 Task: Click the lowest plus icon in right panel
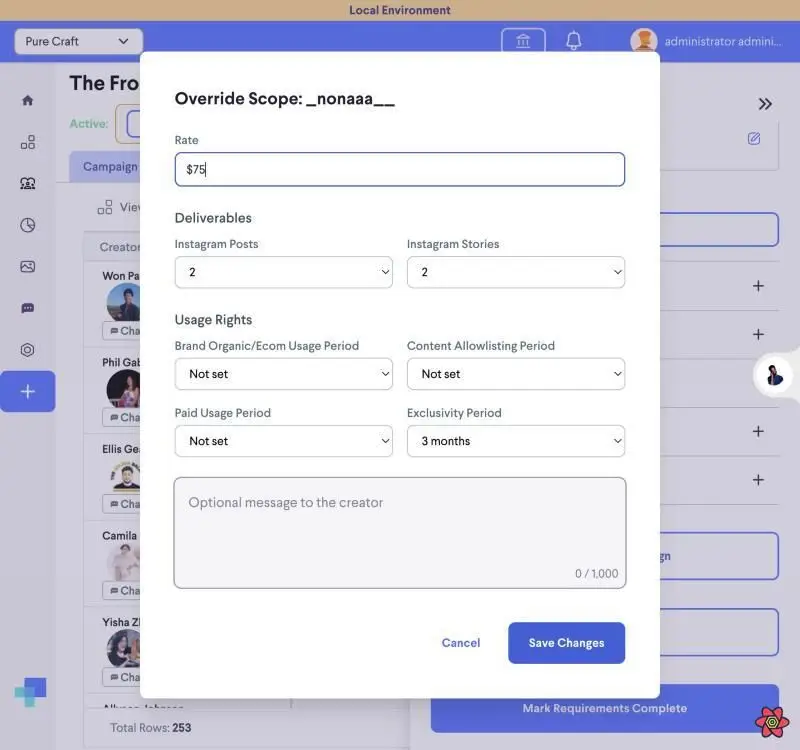758,480
